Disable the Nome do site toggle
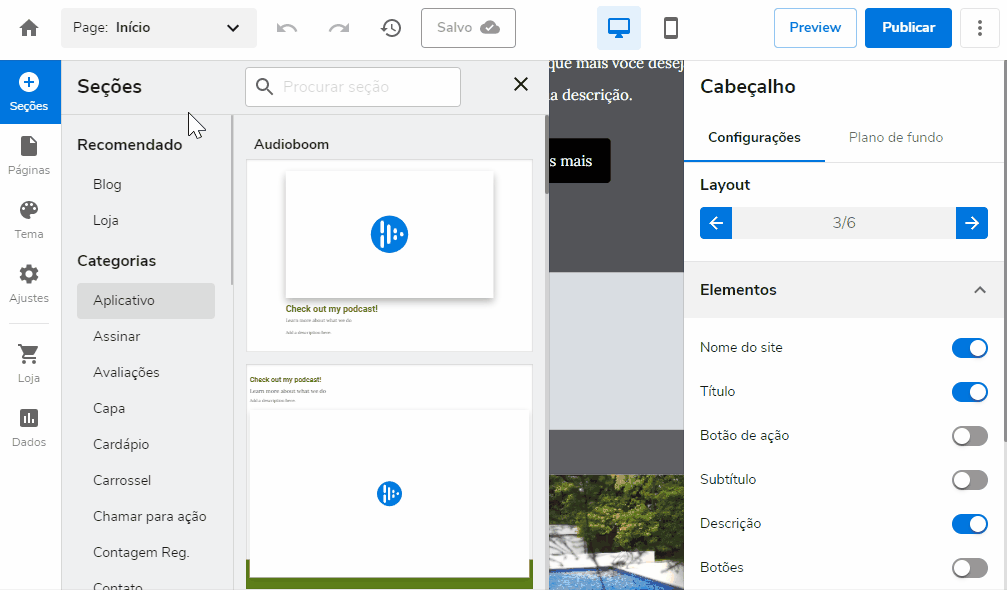The width and height of the screenshot is (1007, 590). tap(970, 348)
